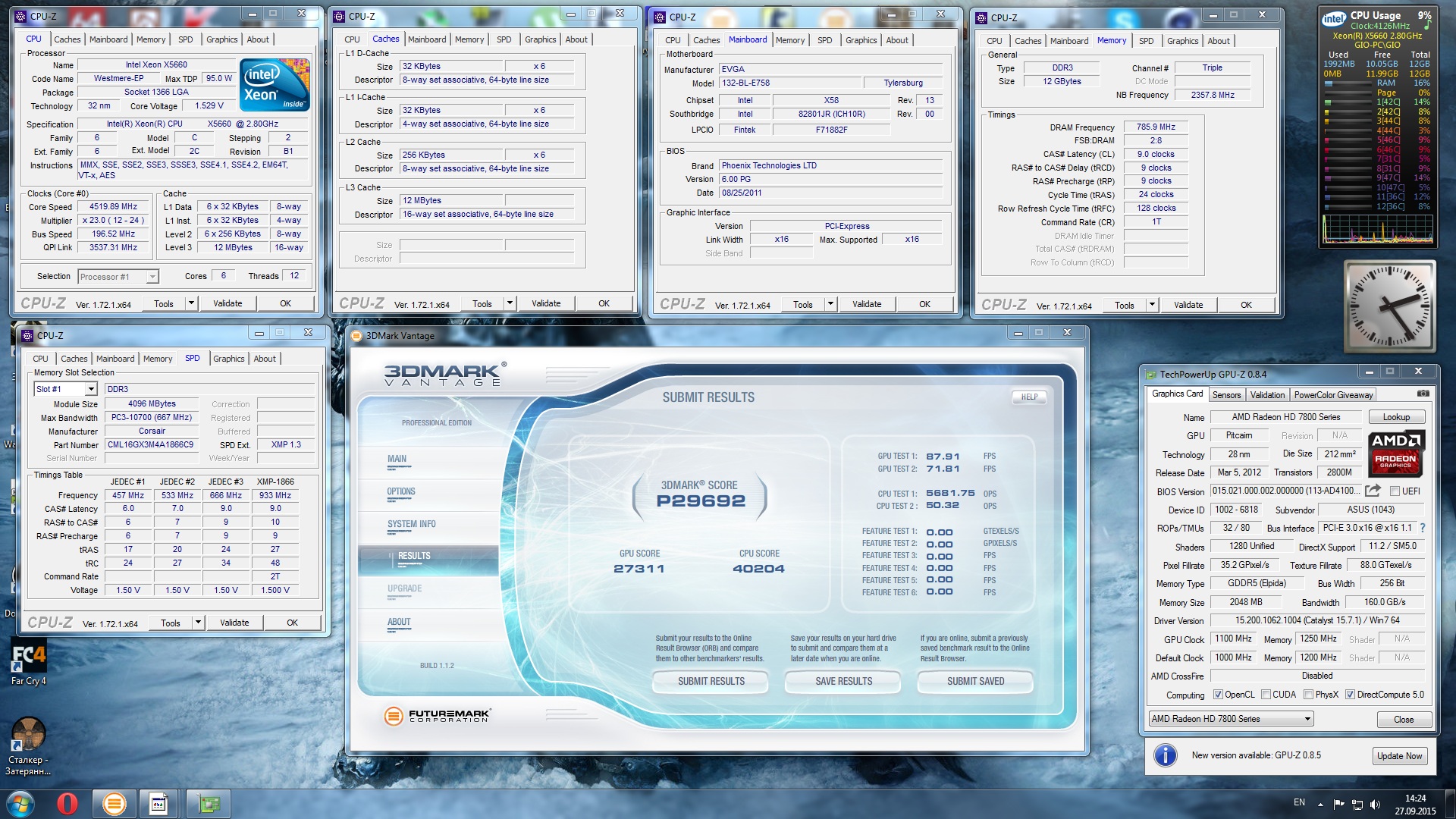Image resolution: width=1456 pixels, height=819 pixels.
Task: Click the GPU-Z screenshot camera icon
Action: click(x=1423, y=394)
